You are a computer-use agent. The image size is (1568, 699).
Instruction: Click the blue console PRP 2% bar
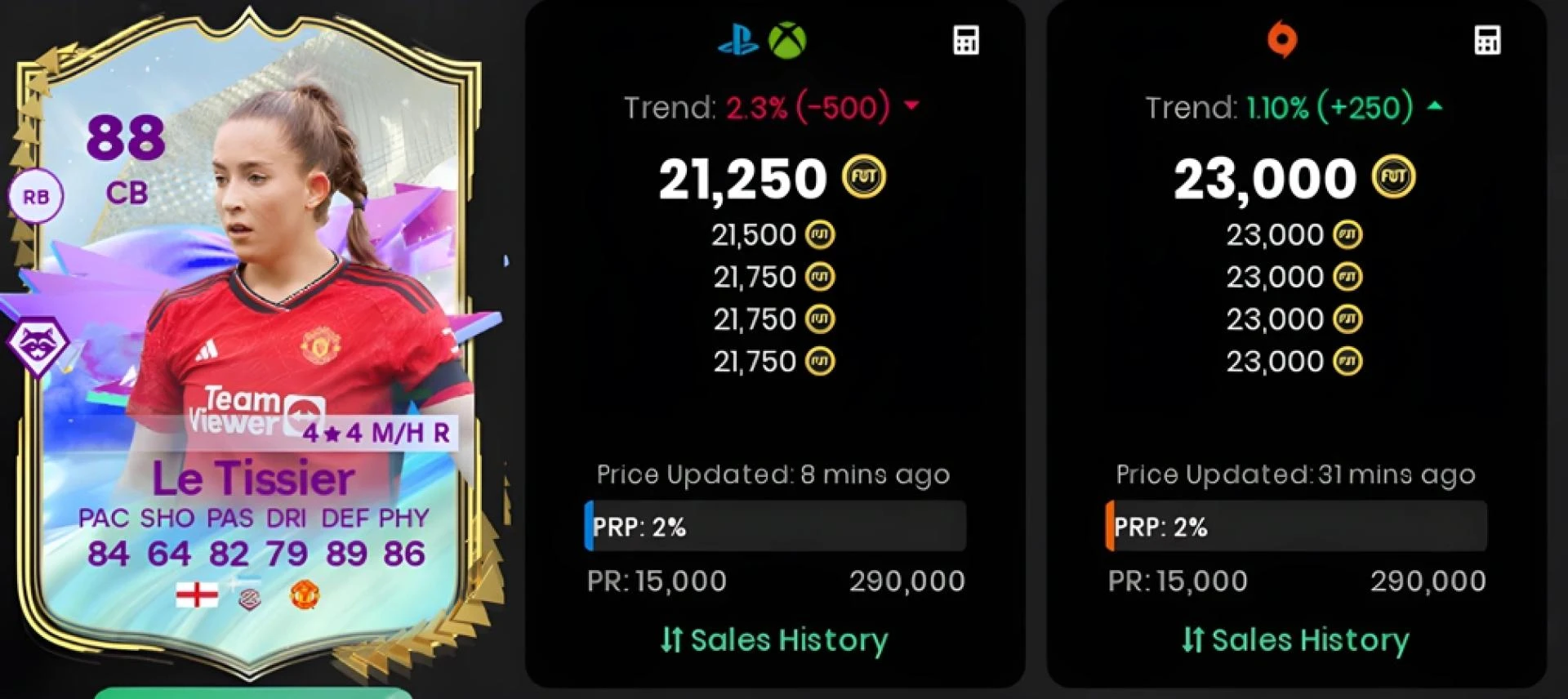click(x=775, y=527)
